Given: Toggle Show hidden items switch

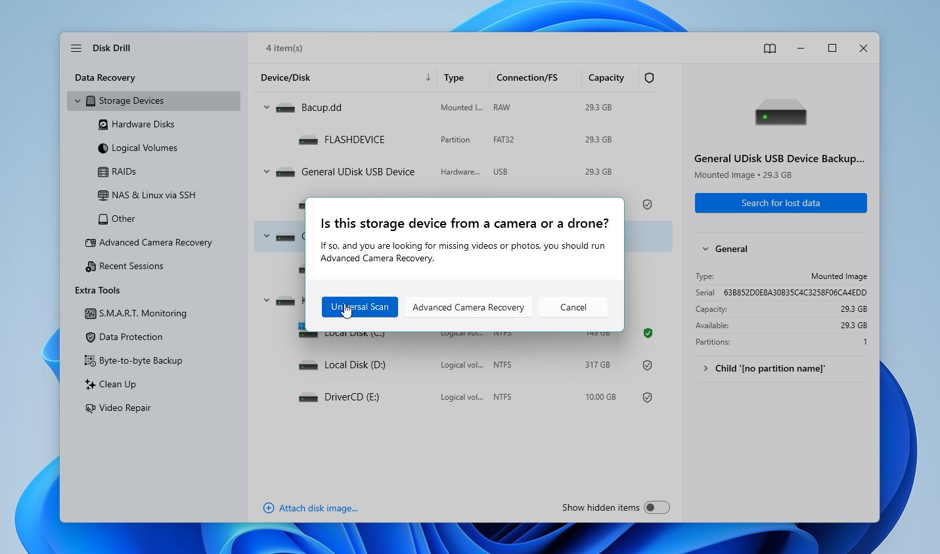Looking at the screenshot, I should tap(656, 507).
